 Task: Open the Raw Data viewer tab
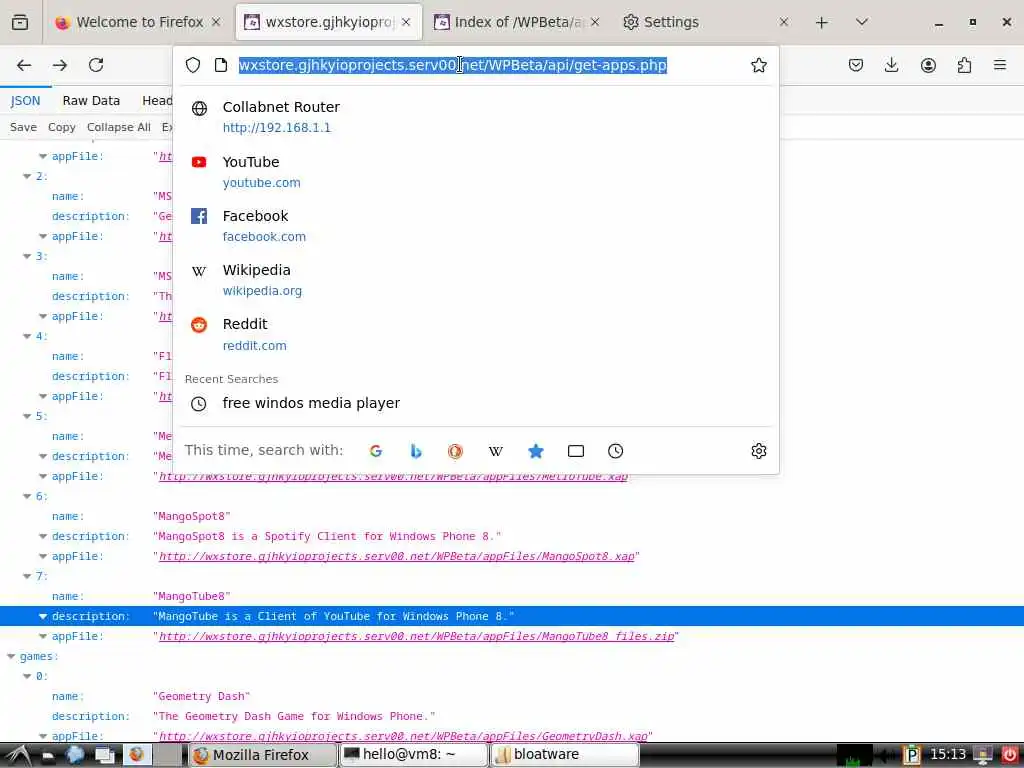pos(91,101)
